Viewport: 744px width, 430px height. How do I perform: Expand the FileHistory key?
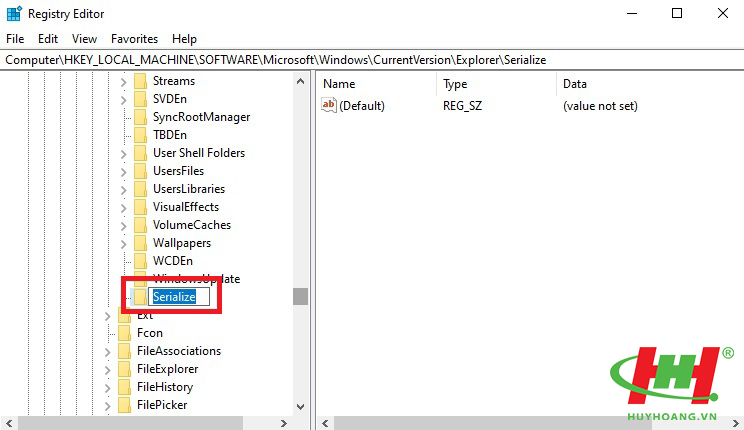click(108, 388)
